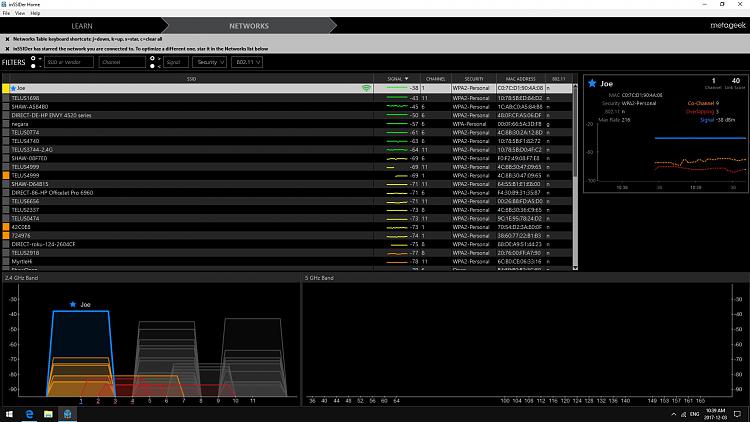Viewport: 750px width, 422px height.
Task: Click the SSID or Vendor filter field
Action: (69, 62)
